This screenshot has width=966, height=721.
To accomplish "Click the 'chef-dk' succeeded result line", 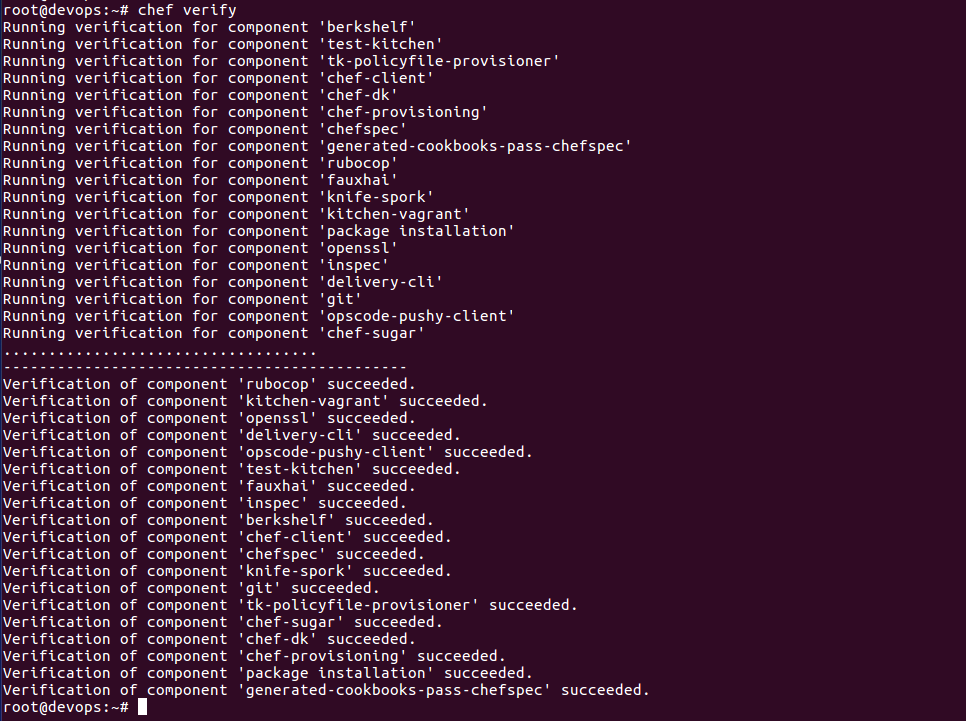I will click(209, 639).
